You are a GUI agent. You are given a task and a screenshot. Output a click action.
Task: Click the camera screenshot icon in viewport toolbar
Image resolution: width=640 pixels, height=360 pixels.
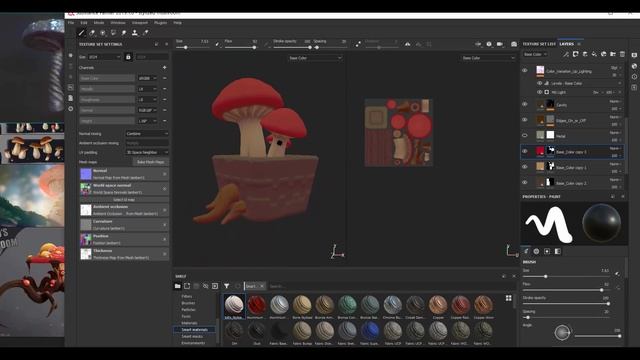pos(514,44)
